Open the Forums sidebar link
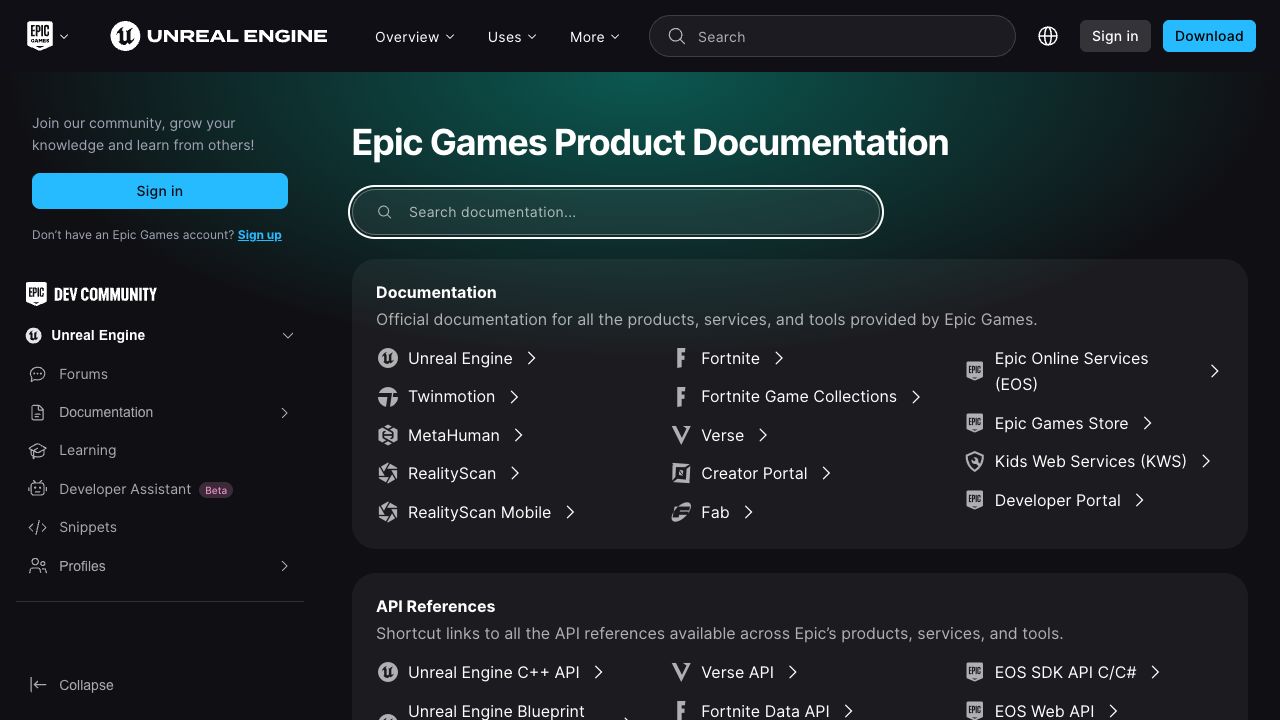Screen dimensions: 1280x720 pos(83,374)
